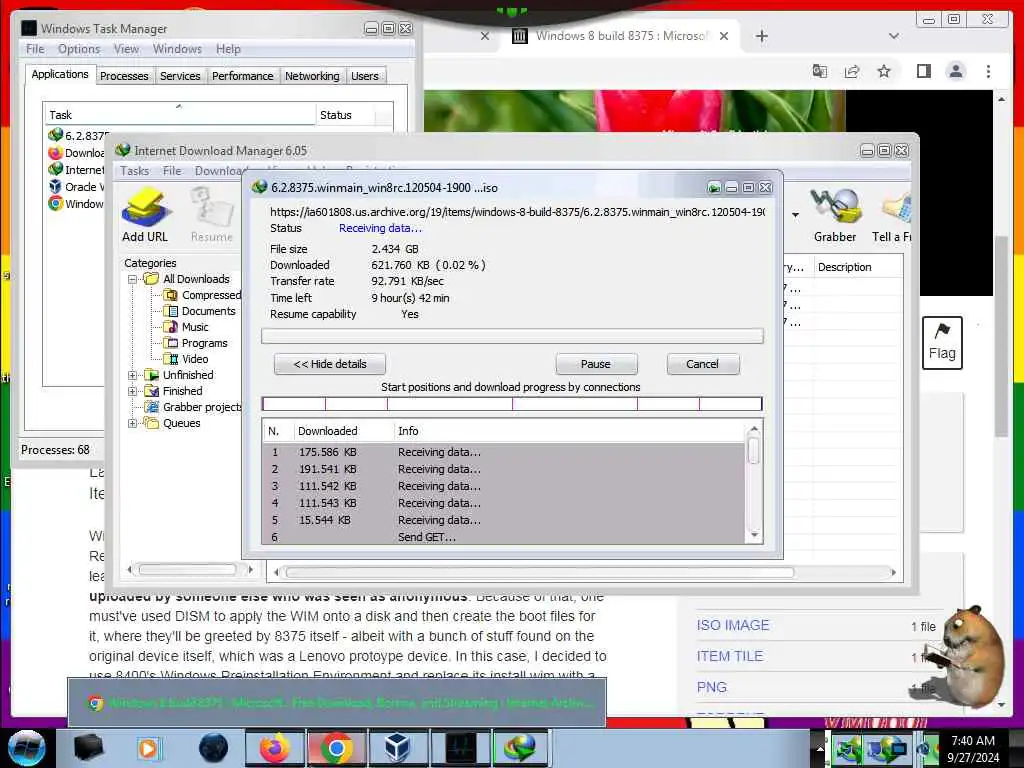Open Internet Download Manager taskbar icon
This screenshot has height=768, width=1024.
click(520, 748)
